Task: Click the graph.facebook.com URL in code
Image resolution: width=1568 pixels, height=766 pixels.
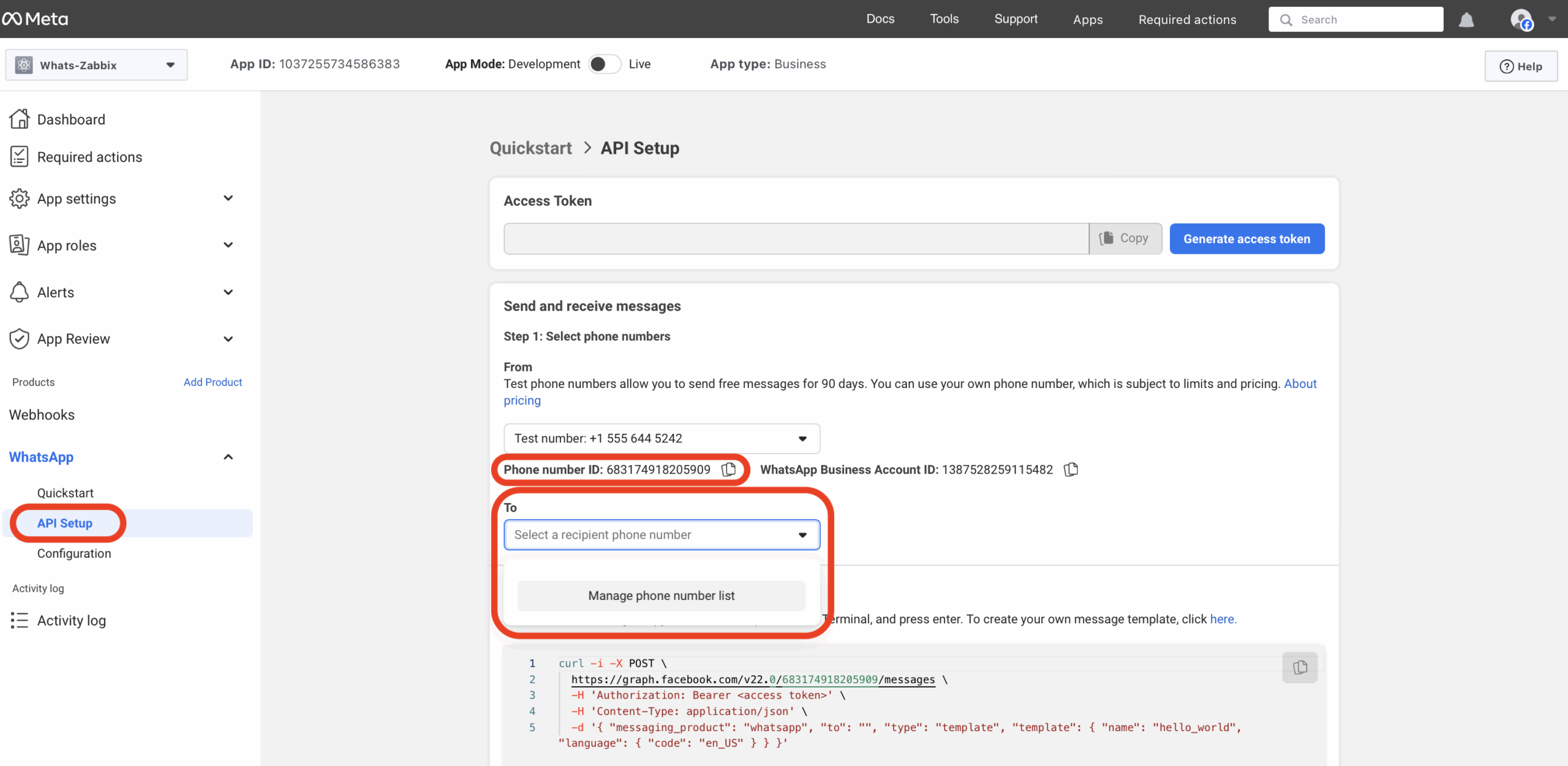Action: (753, 679)
